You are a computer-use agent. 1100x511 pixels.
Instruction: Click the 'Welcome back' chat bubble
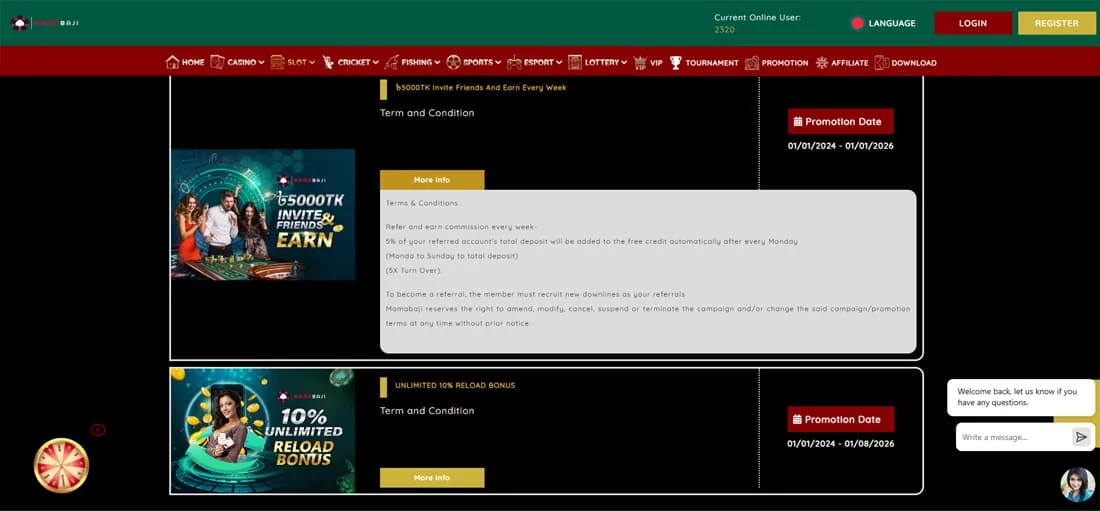(x=1021, y=397)
